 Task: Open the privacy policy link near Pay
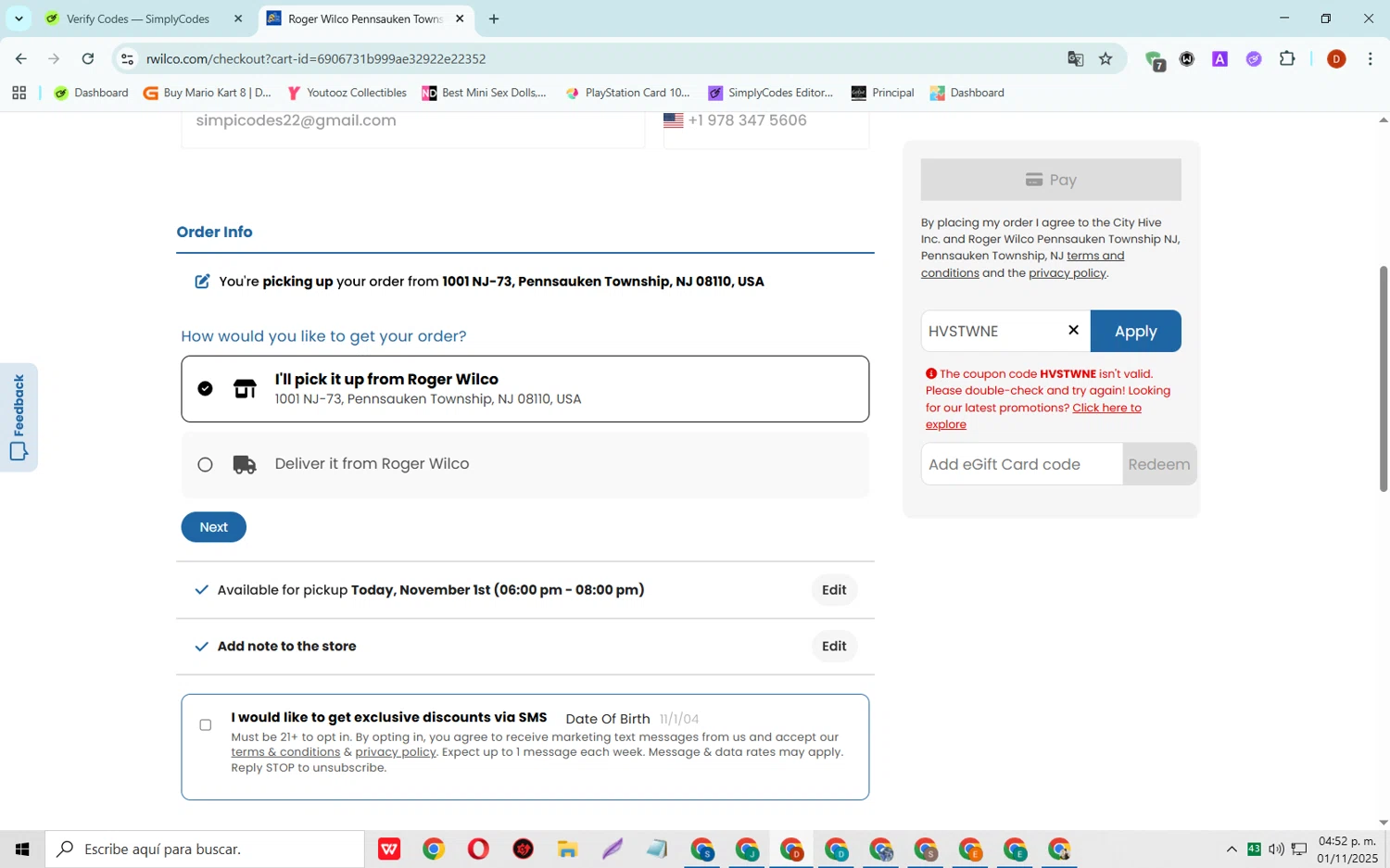click(1067, 273)
